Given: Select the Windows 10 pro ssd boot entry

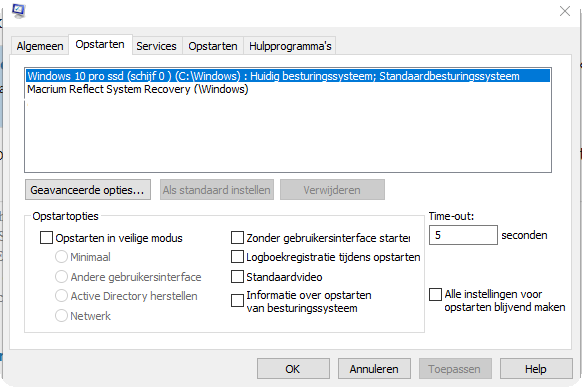Looking at the screenshot, I should pos(288,76).
